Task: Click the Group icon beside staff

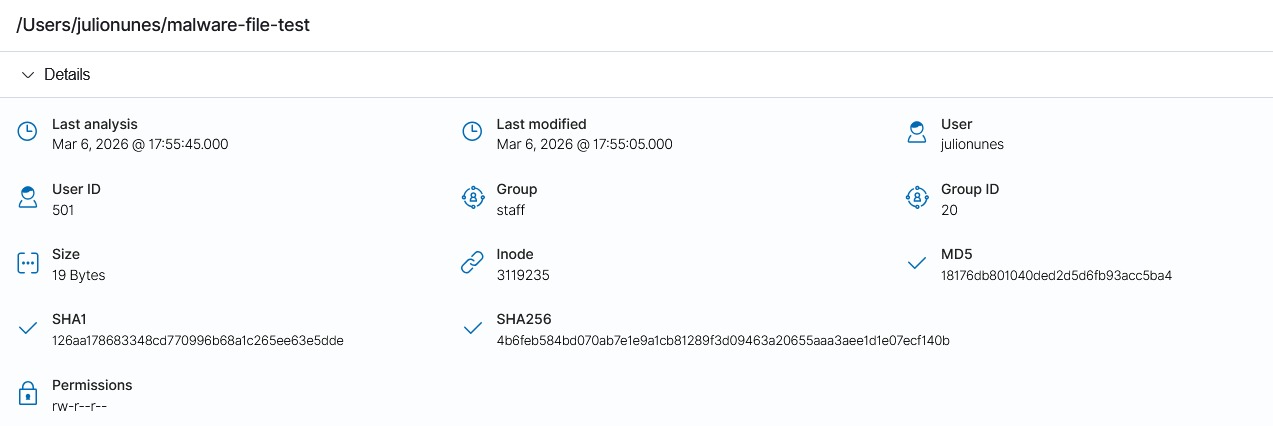Action: (472, 197)
